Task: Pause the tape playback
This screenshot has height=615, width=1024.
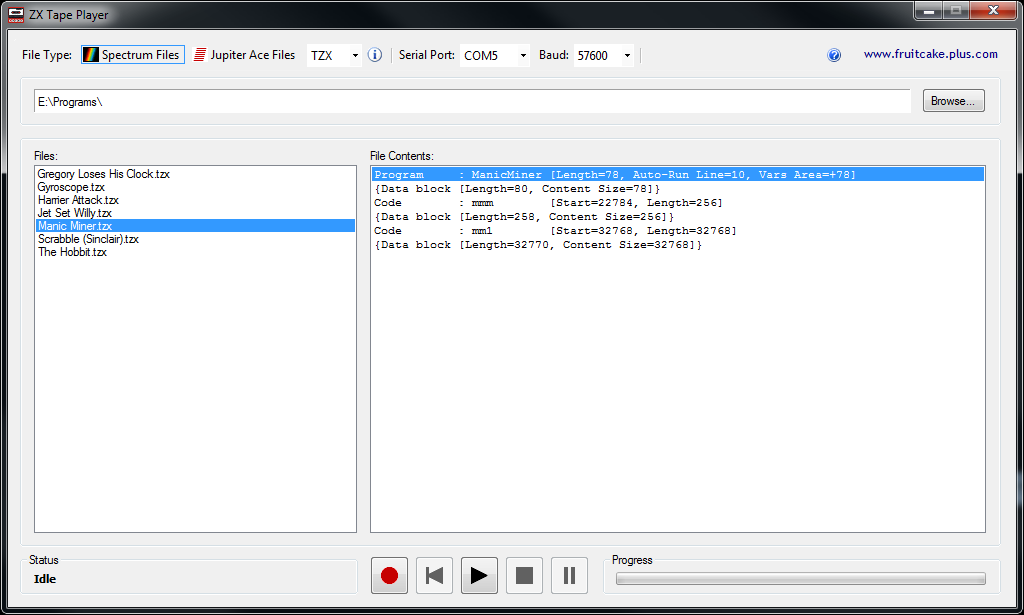Action: [569, 575]
